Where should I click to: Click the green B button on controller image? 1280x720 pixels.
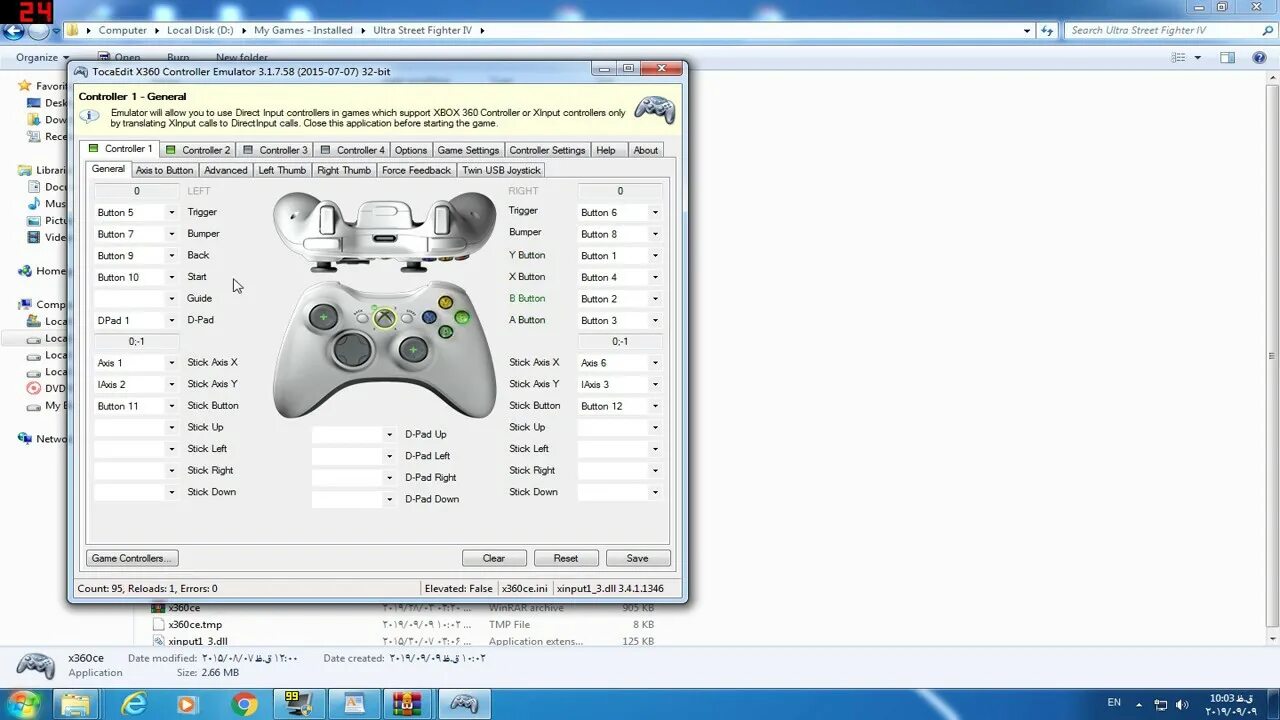462,318
